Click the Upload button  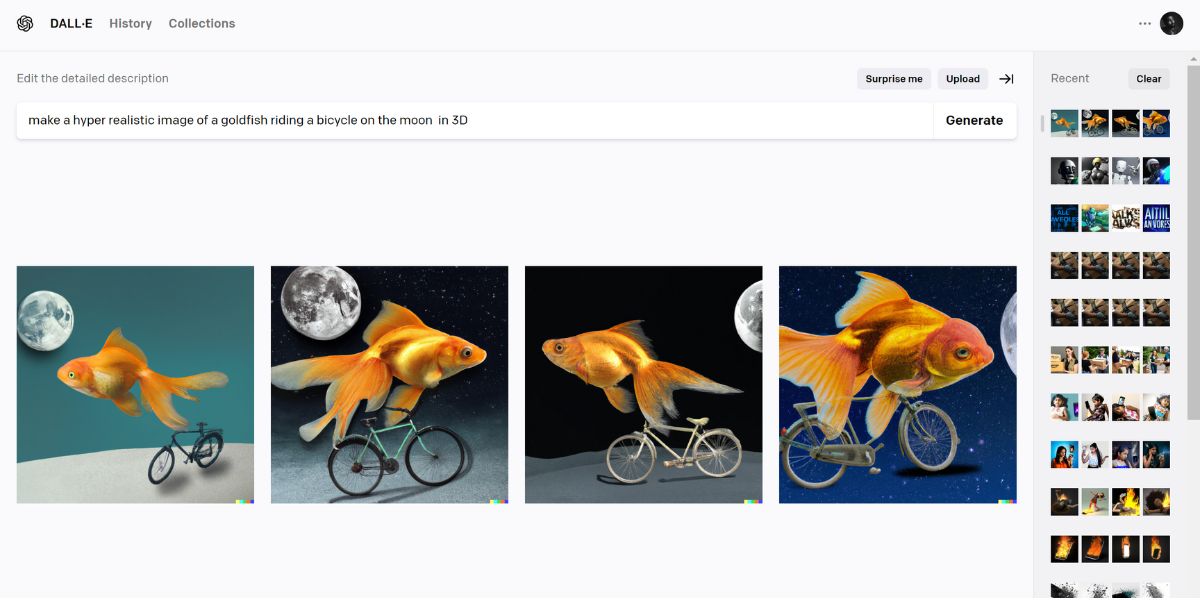(963, 79)
